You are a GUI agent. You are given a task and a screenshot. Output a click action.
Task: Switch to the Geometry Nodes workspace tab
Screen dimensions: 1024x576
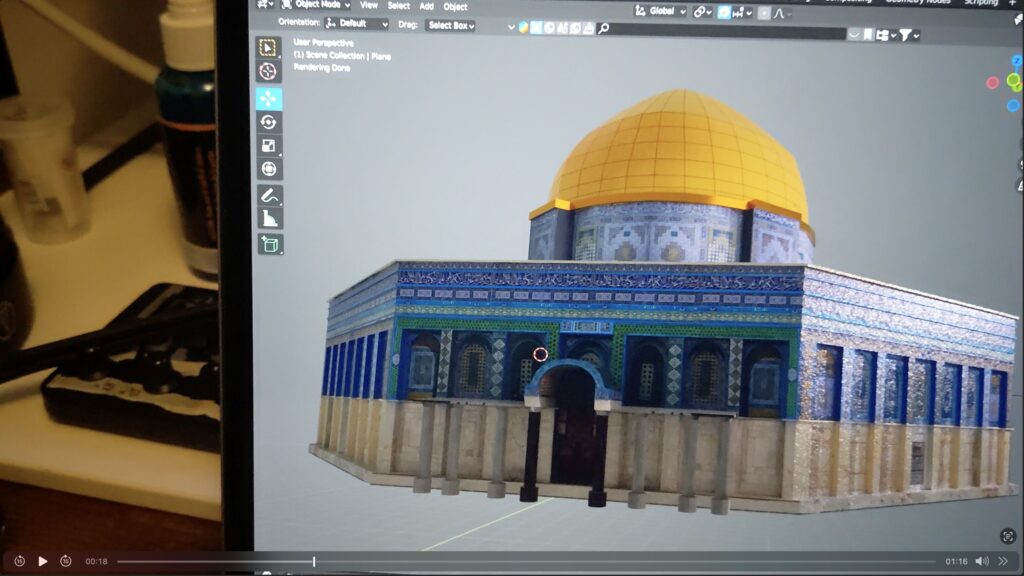[918, 2]
